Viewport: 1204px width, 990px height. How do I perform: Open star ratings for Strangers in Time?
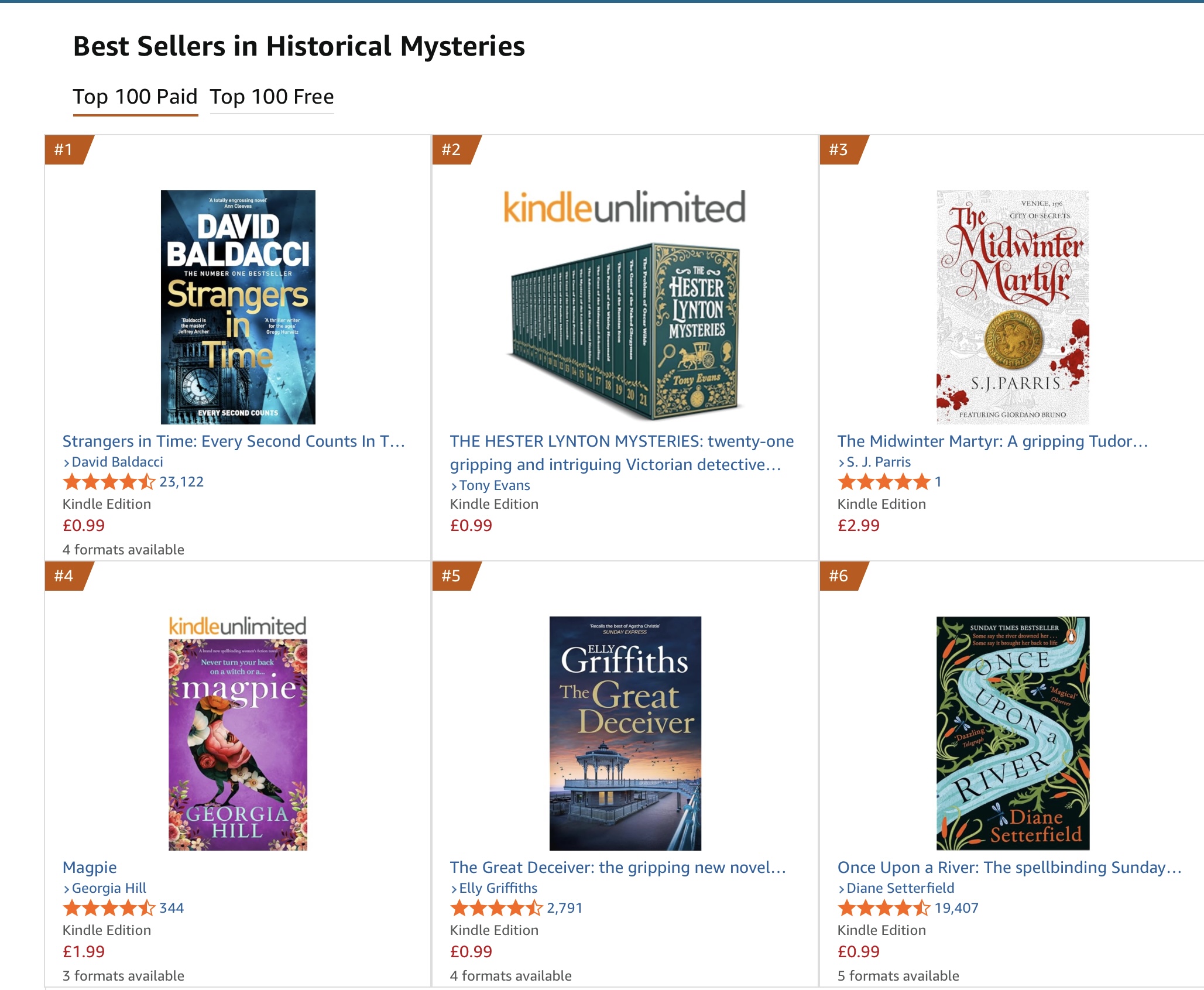click(109, 482)
